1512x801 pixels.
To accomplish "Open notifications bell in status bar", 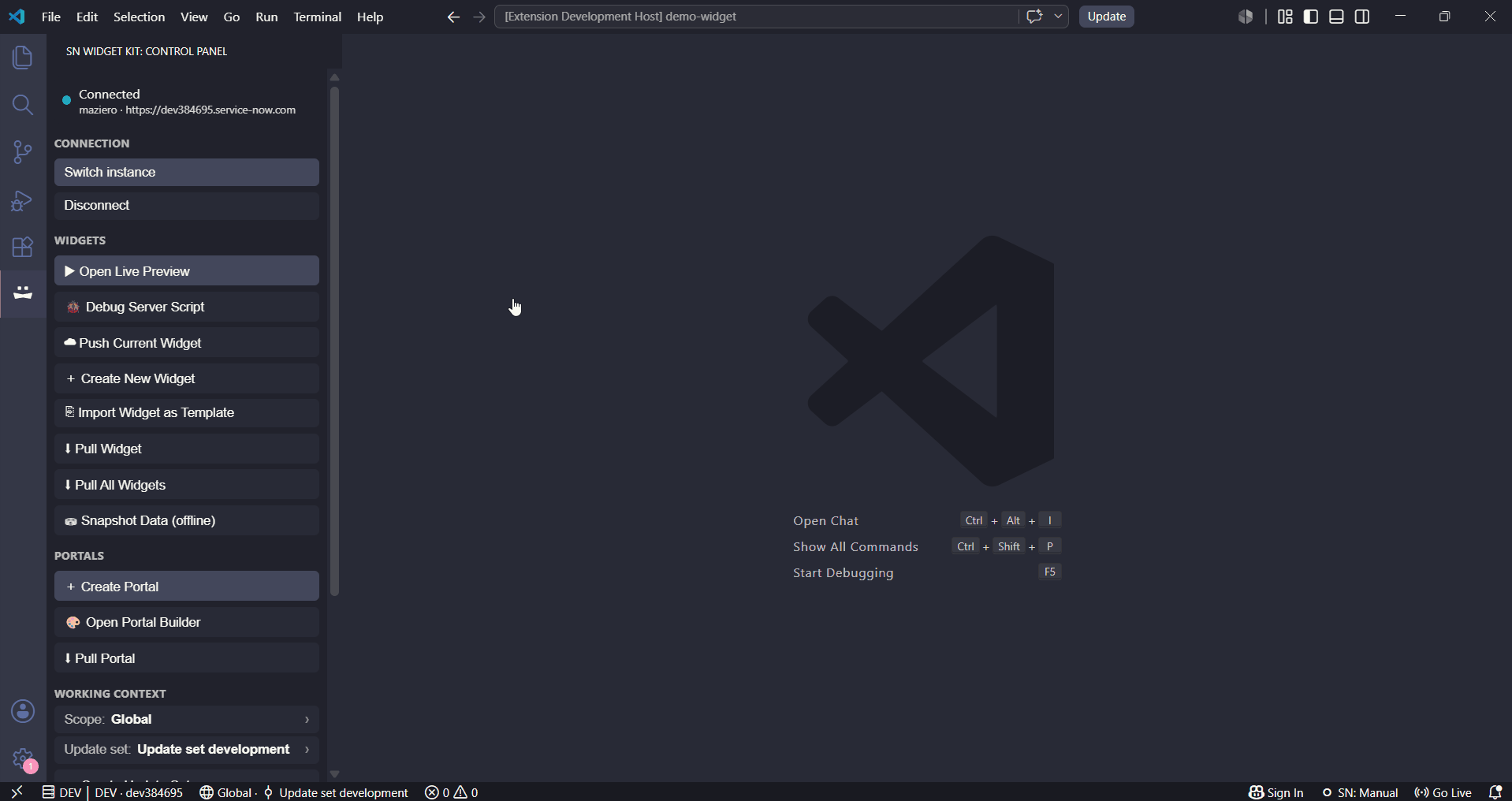I will [1495, 792].
